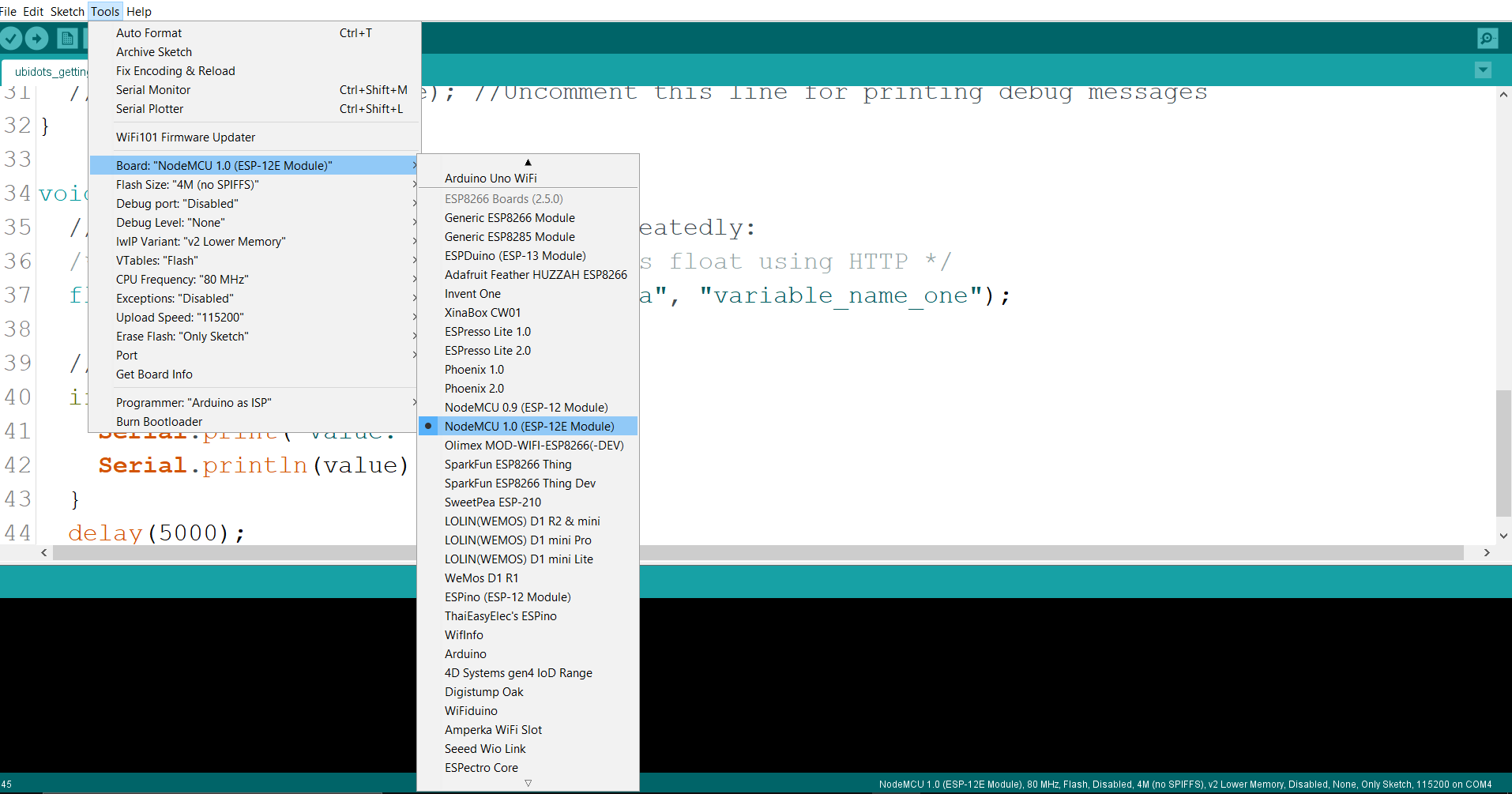Select the ubidots sketch tab

coord(46,71)
